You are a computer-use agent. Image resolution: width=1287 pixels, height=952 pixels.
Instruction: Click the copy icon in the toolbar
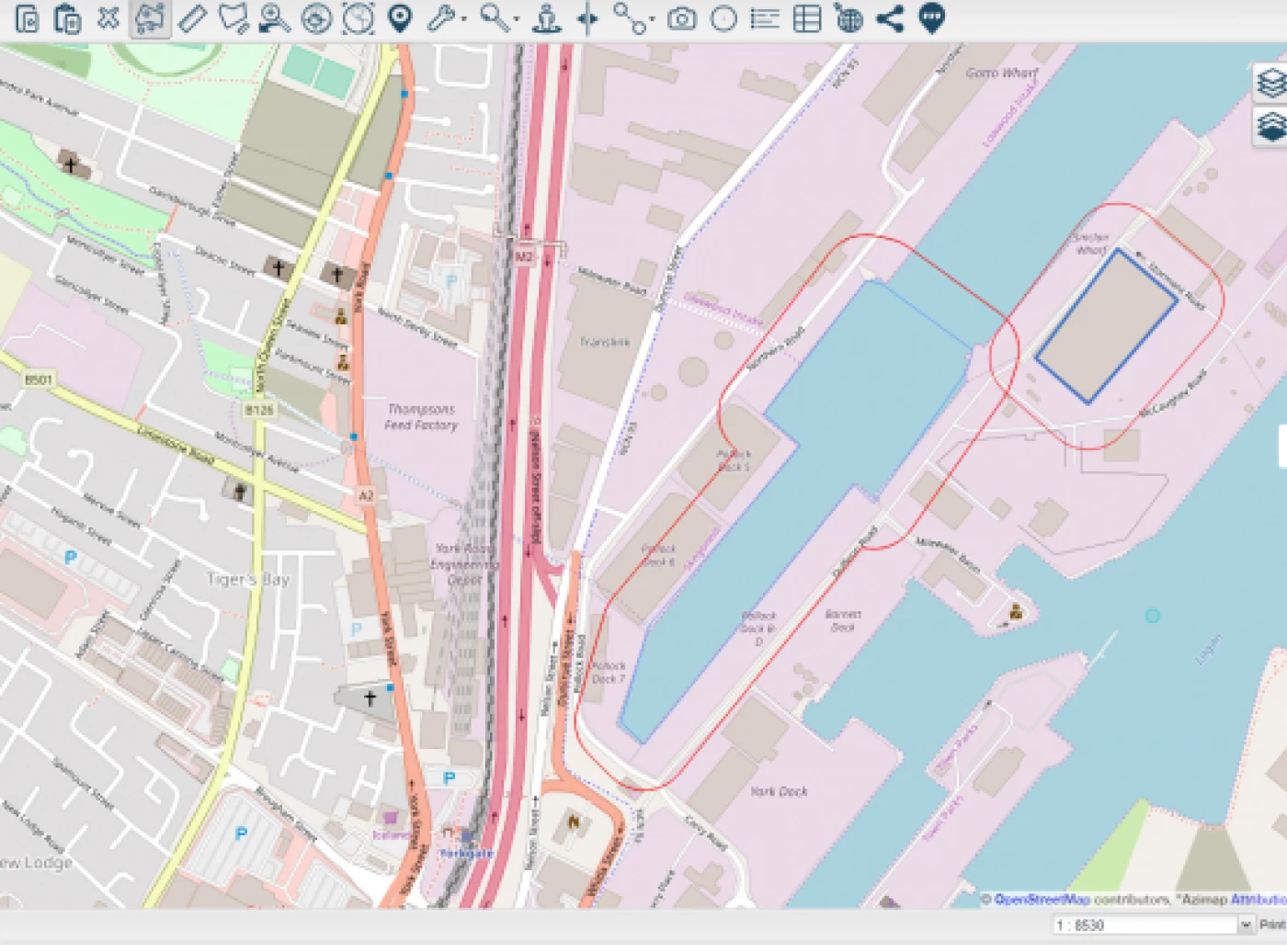[x=27, y=18]
